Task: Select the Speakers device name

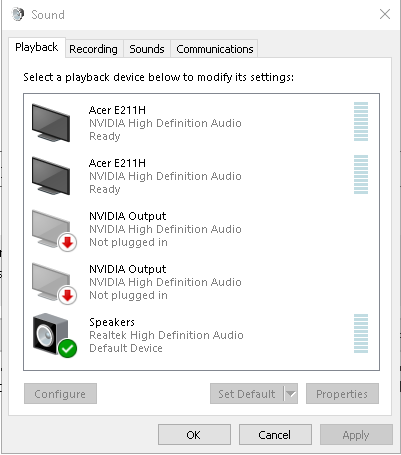Action: point(112,322)
